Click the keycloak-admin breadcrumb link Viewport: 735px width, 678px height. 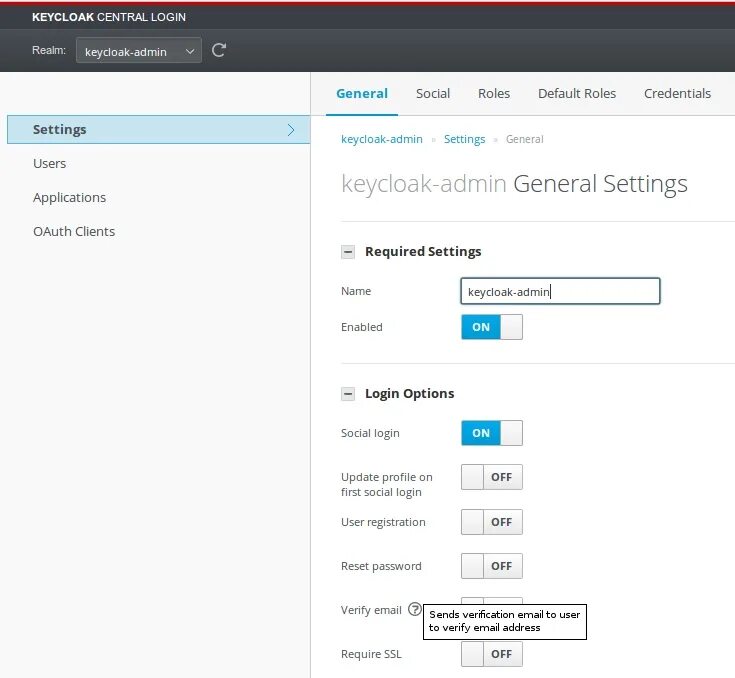pyautogui.click(x=382, y=139)
